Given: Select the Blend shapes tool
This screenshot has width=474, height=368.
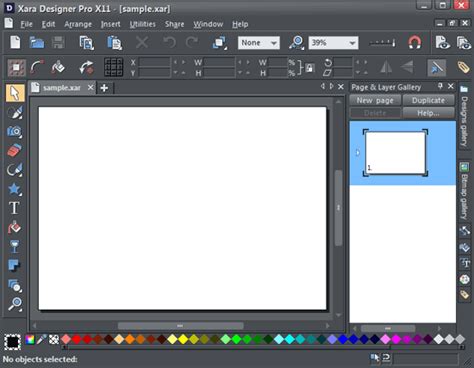Looking at the screenshot, I should [15, 285].
